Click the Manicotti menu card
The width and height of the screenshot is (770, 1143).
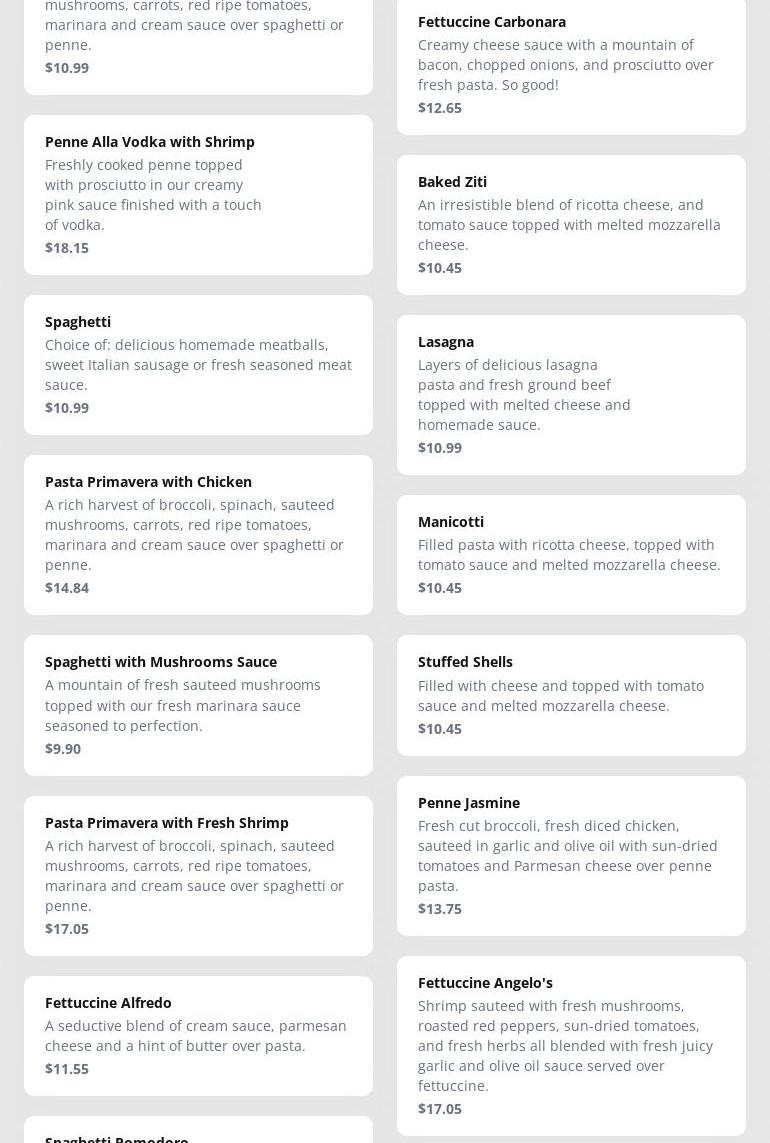pyautogui.click(x=451, y=522)
